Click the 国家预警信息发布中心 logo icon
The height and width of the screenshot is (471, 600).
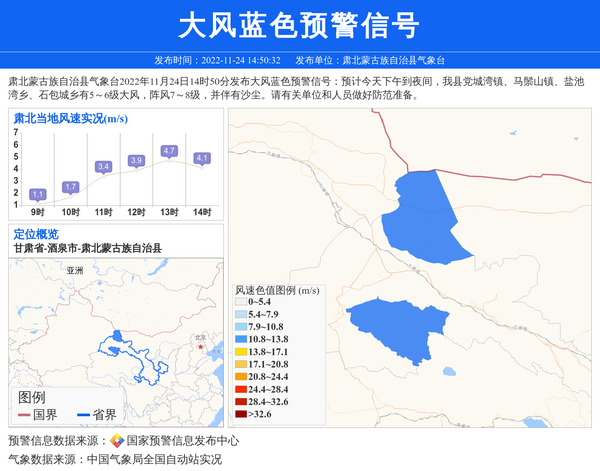(116, 440)
